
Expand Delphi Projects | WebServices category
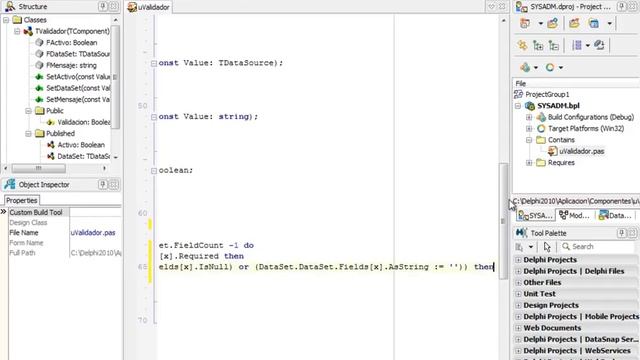click(518, 351)
